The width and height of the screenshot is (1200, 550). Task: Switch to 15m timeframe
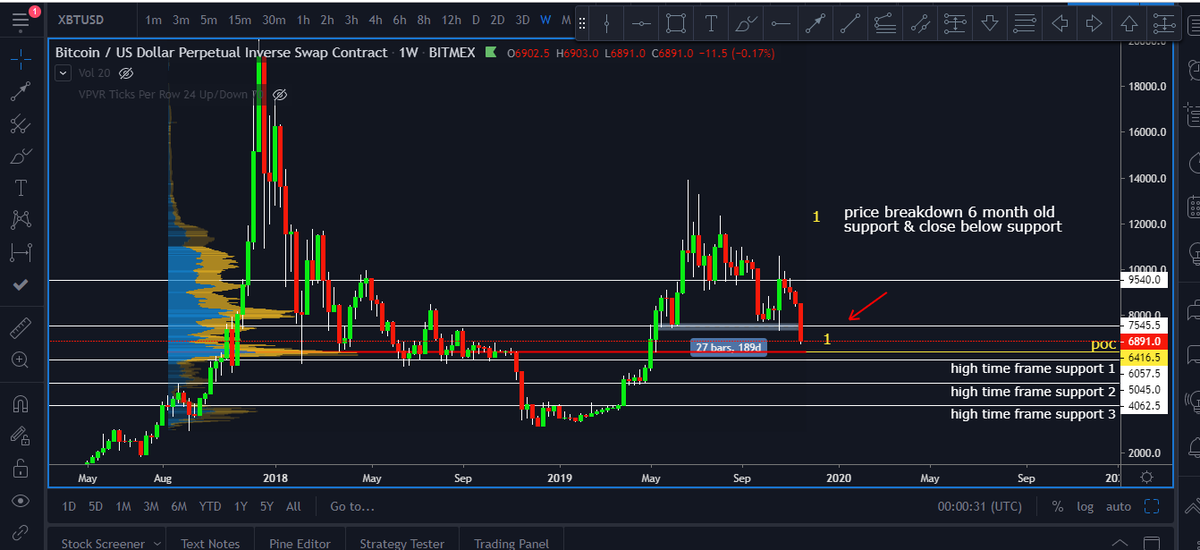(239, 20)
